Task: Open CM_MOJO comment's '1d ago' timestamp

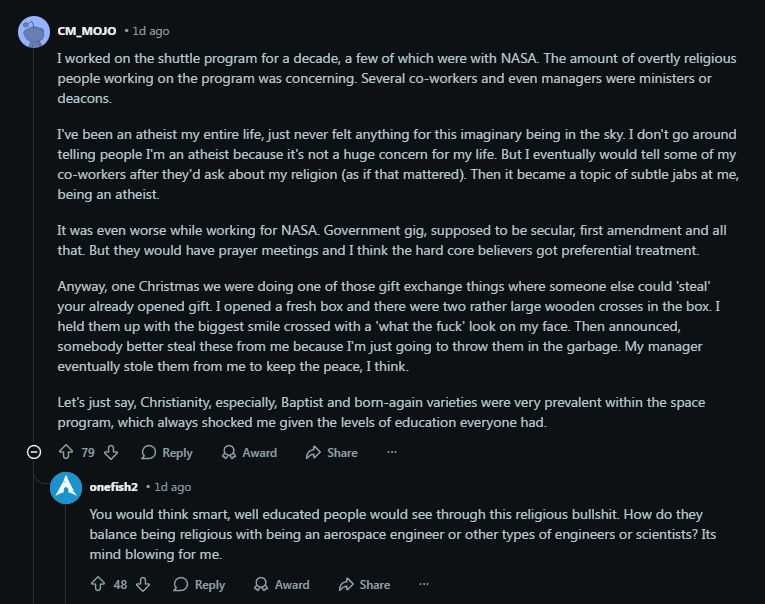Action: (x=150, y=31)
